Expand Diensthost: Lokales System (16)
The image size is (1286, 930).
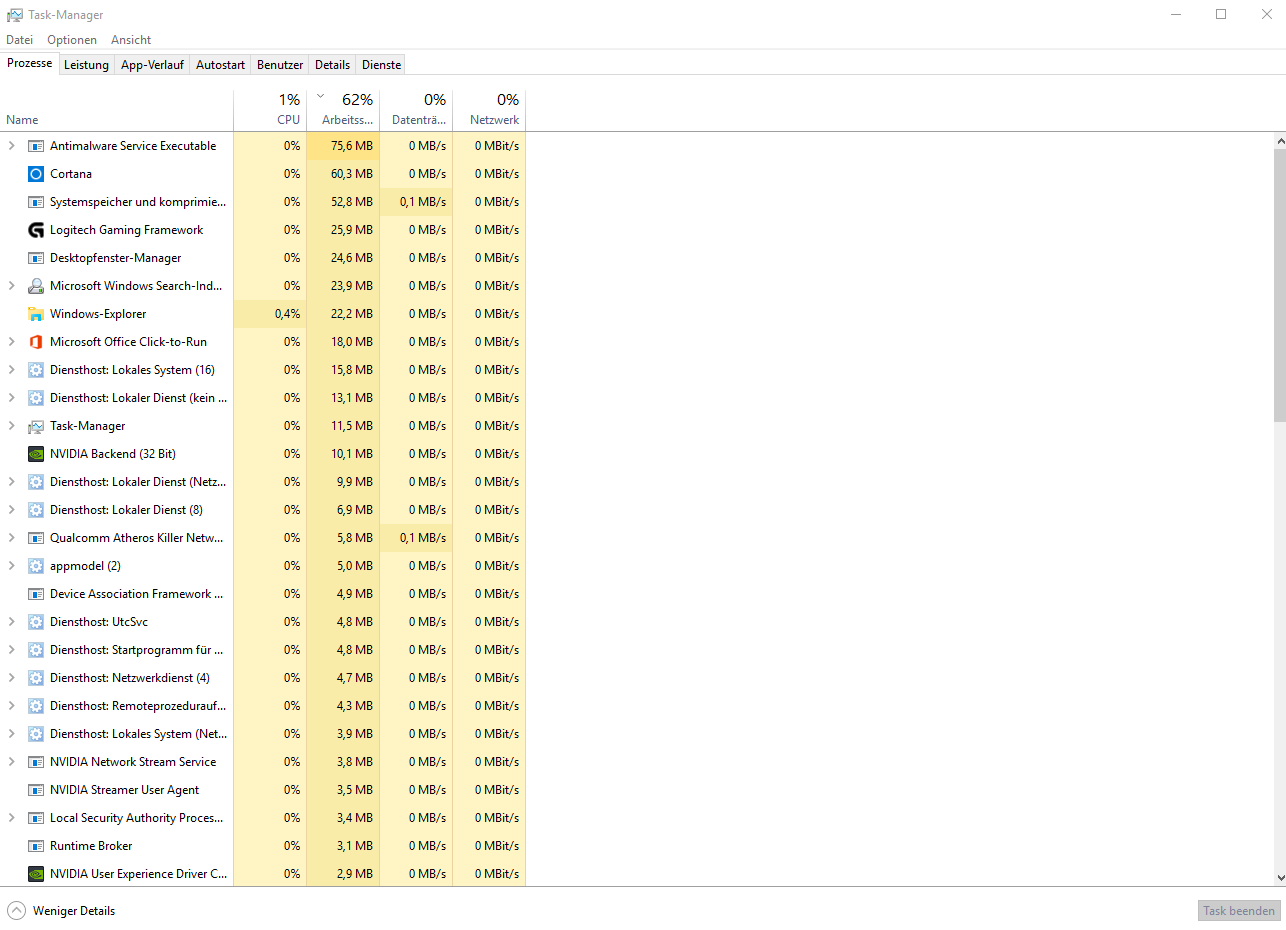tap(12, 370)
